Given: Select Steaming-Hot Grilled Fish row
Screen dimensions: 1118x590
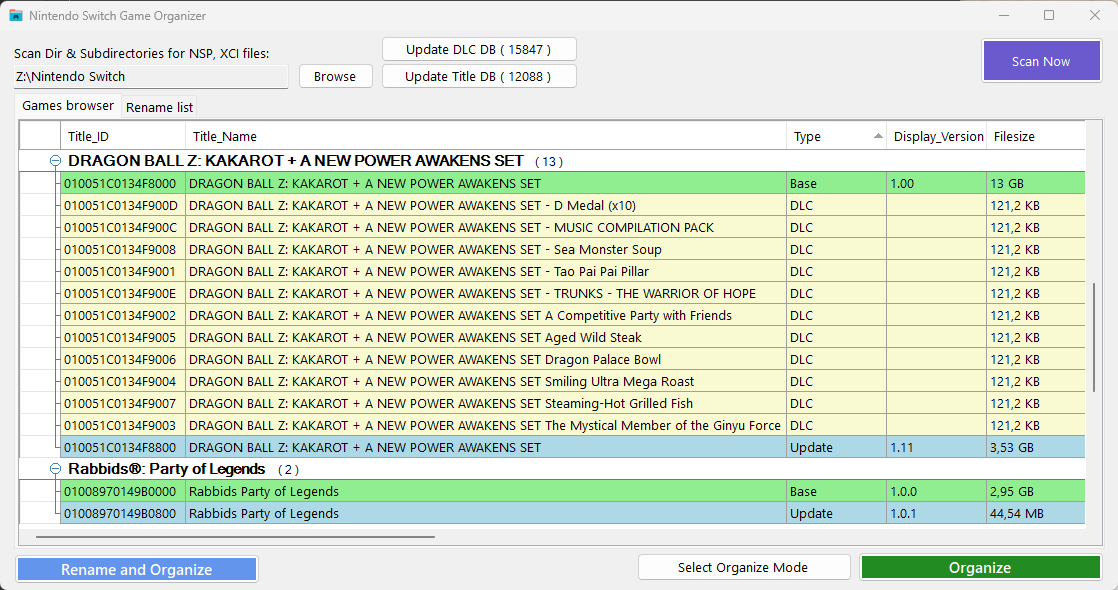Looking at the screenshot, I should (x=573, y=403).
